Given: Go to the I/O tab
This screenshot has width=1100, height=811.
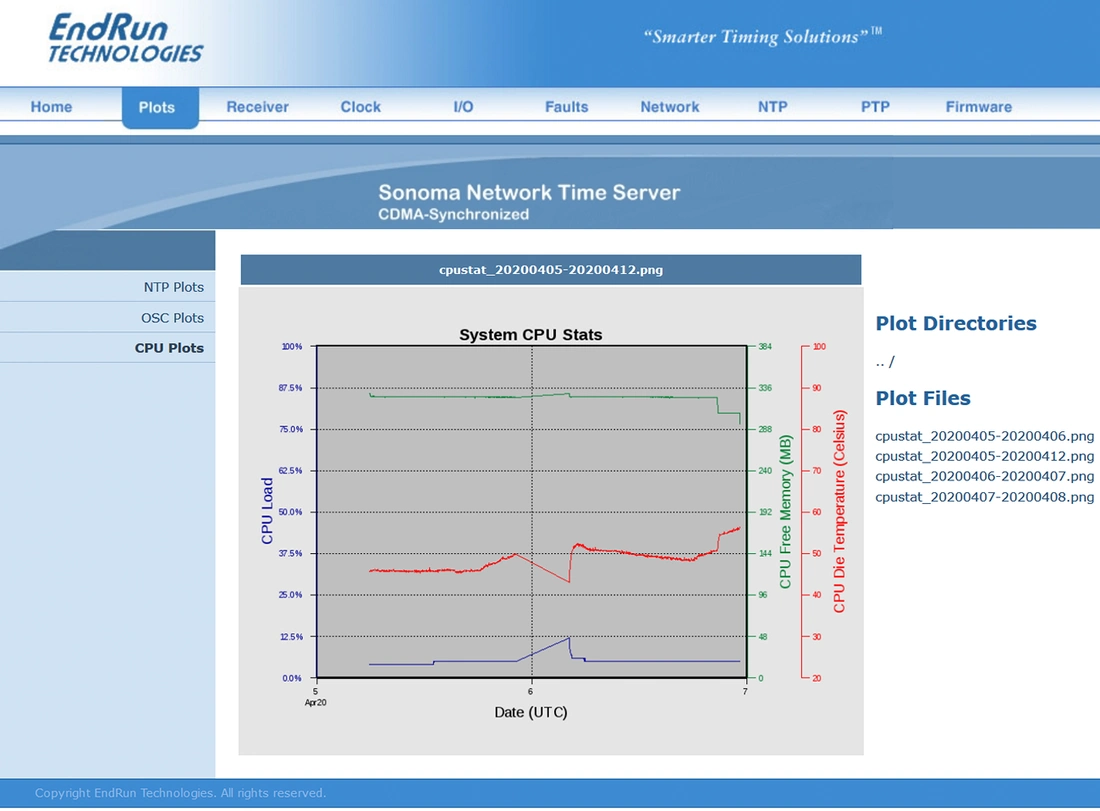Looking at the screenshot, I should point(463,107).
